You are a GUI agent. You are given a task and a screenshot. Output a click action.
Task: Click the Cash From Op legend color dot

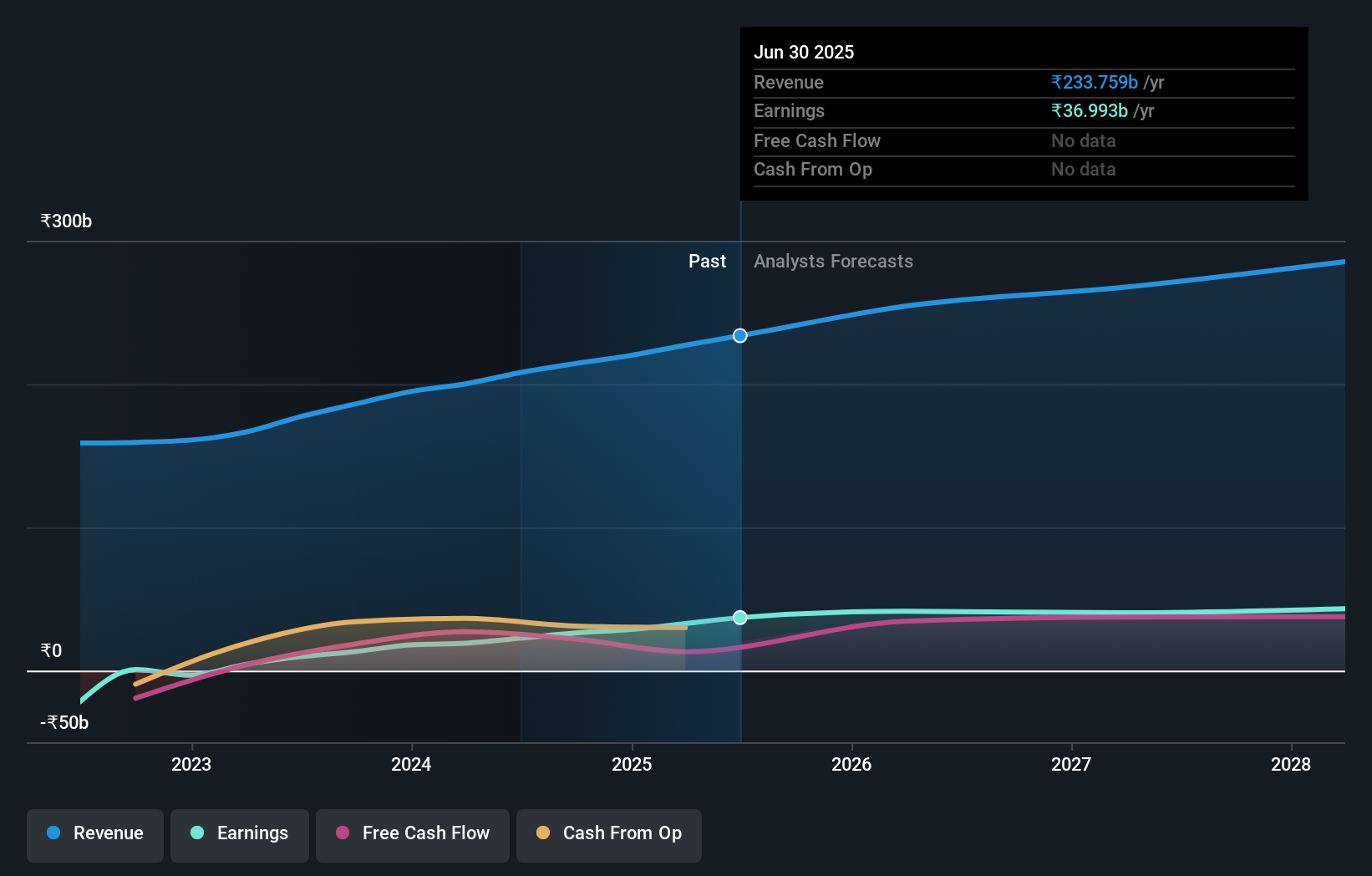pos(543,833)
